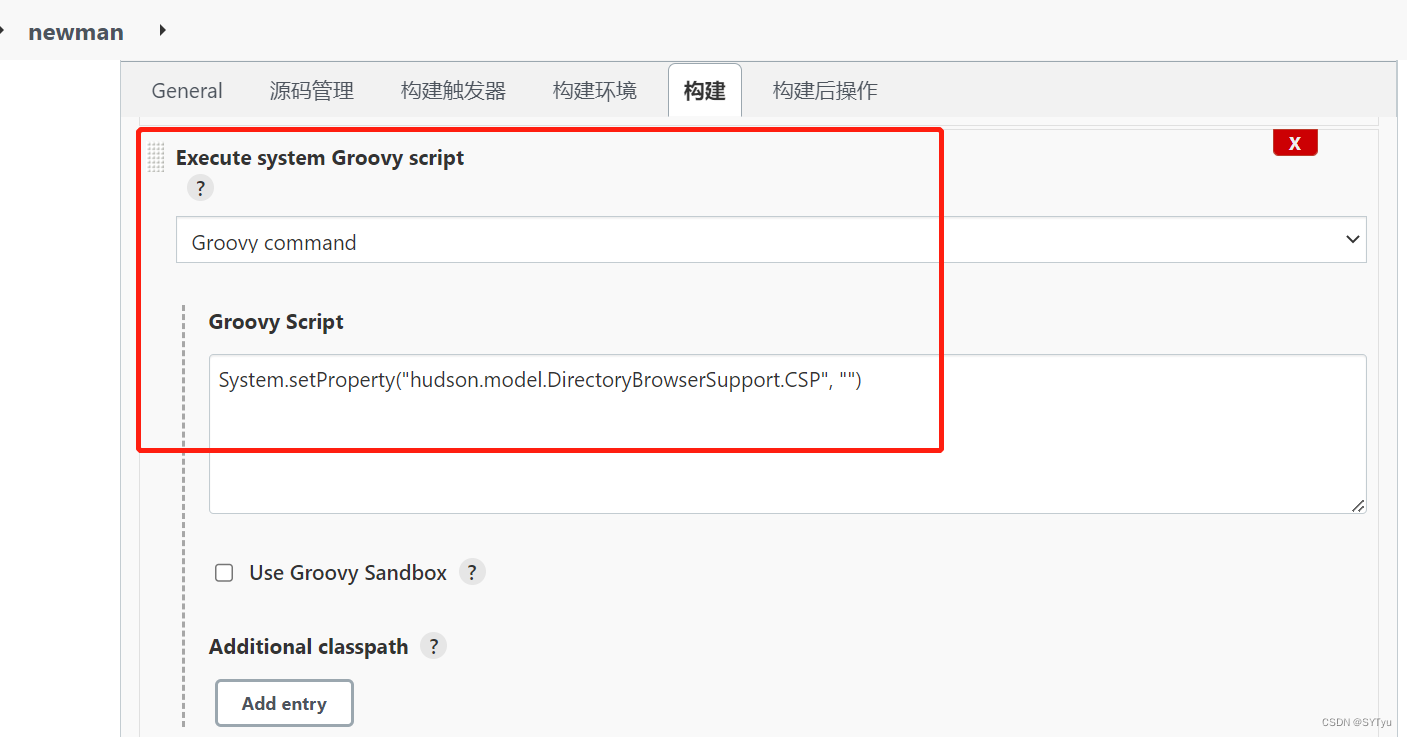This screenshot has height=737, width=1407.
Task: Click the Additional classpath label
Action: pos(308,647)
